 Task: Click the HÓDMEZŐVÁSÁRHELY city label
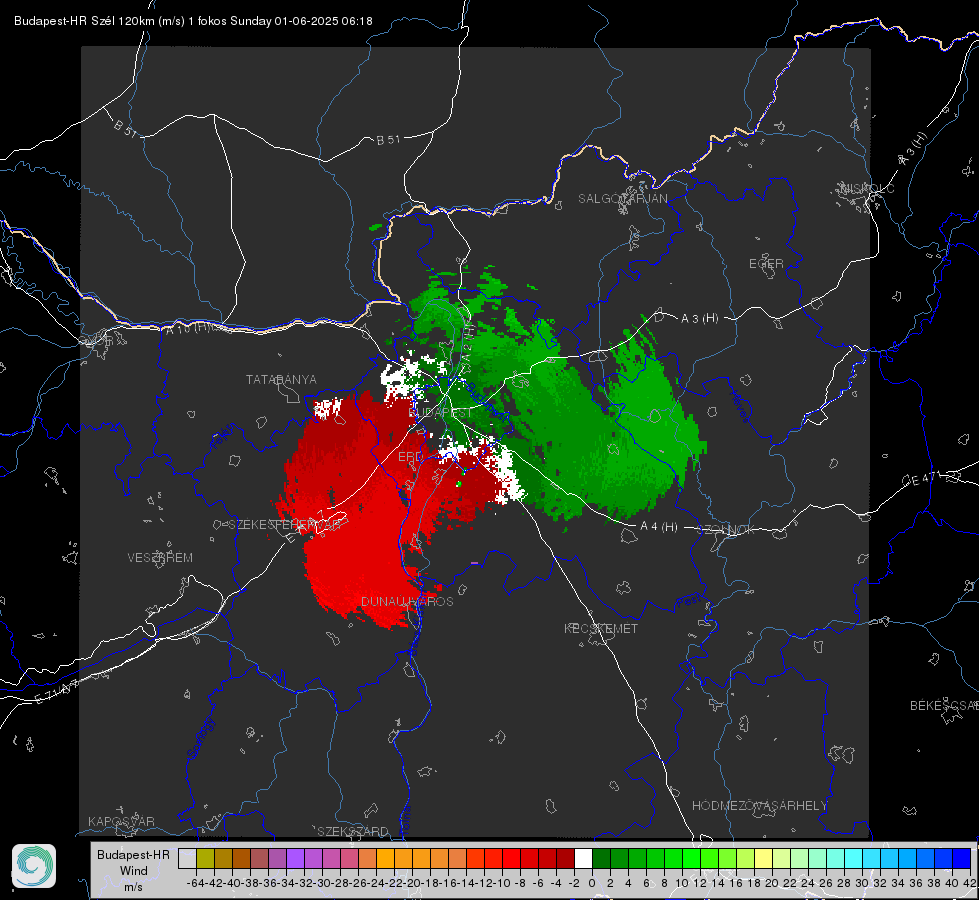tap(759, 806)
